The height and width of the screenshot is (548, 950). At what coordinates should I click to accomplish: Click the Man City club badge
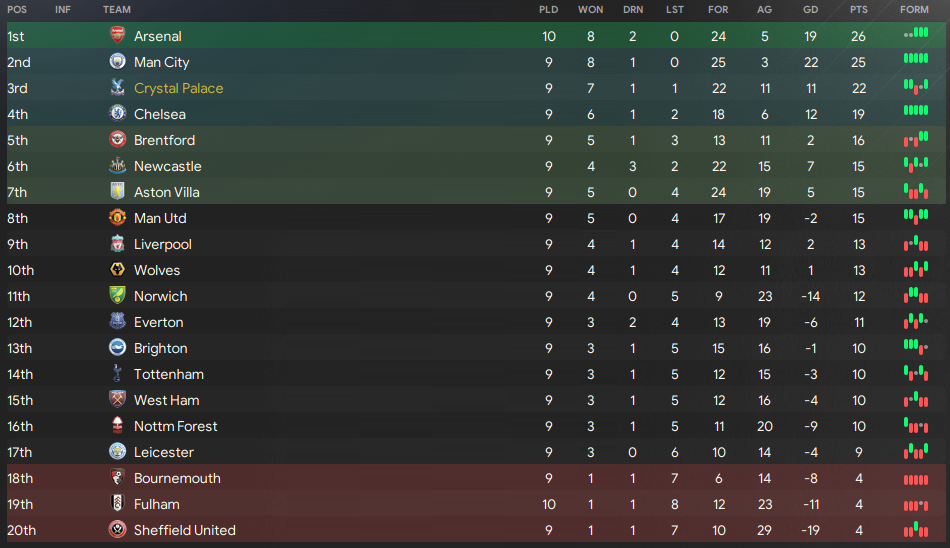pyautogui.click(x=118, y=61)
